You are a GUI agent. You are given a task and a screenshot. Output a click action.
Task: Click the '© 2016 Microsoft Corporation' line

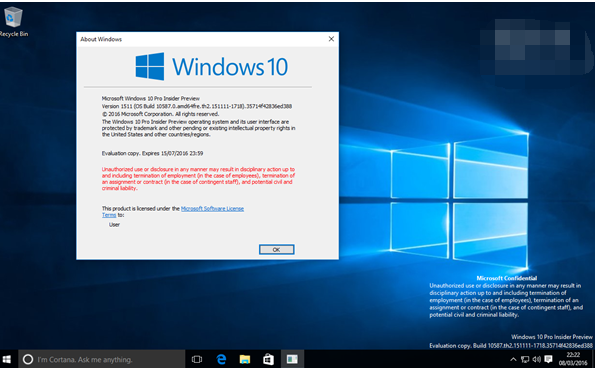tap(160, 114)
